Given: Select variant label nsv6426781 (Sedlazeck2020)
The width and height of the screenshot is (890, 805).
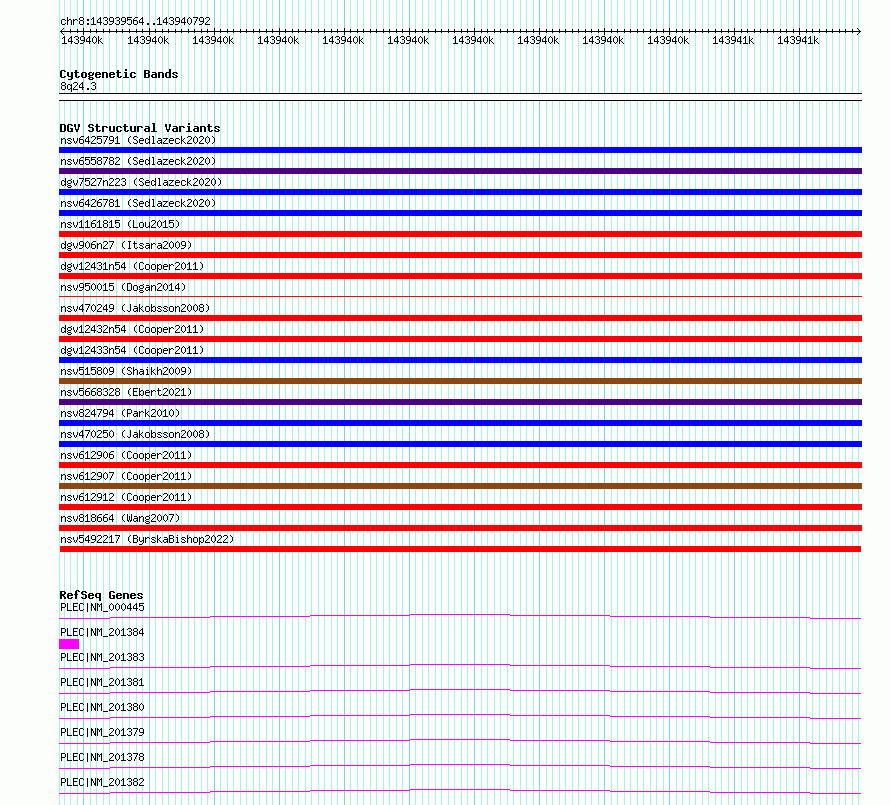Looking at the screenshot, I should pos(138,203).
